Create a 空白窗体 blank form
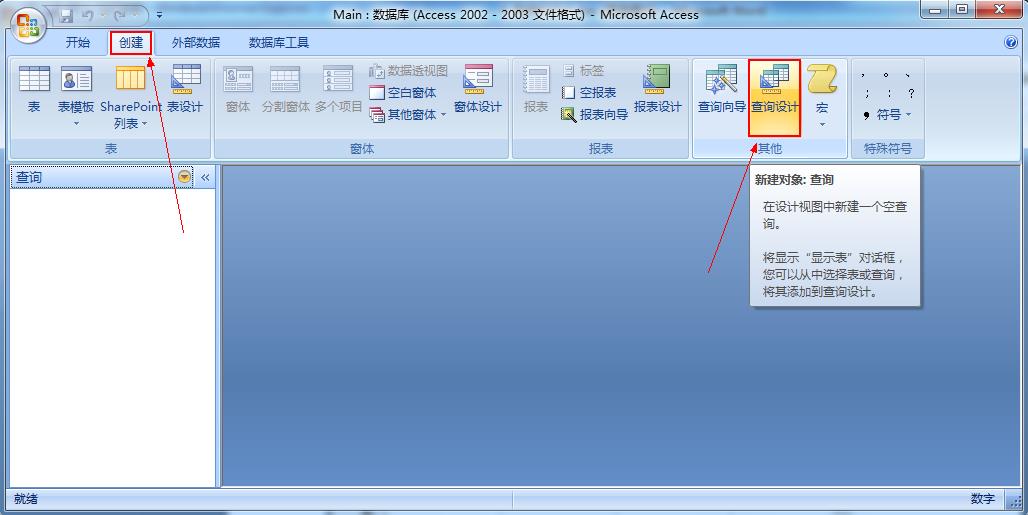1028x515 pixels. pyautogui.click(x=403, y=92)
